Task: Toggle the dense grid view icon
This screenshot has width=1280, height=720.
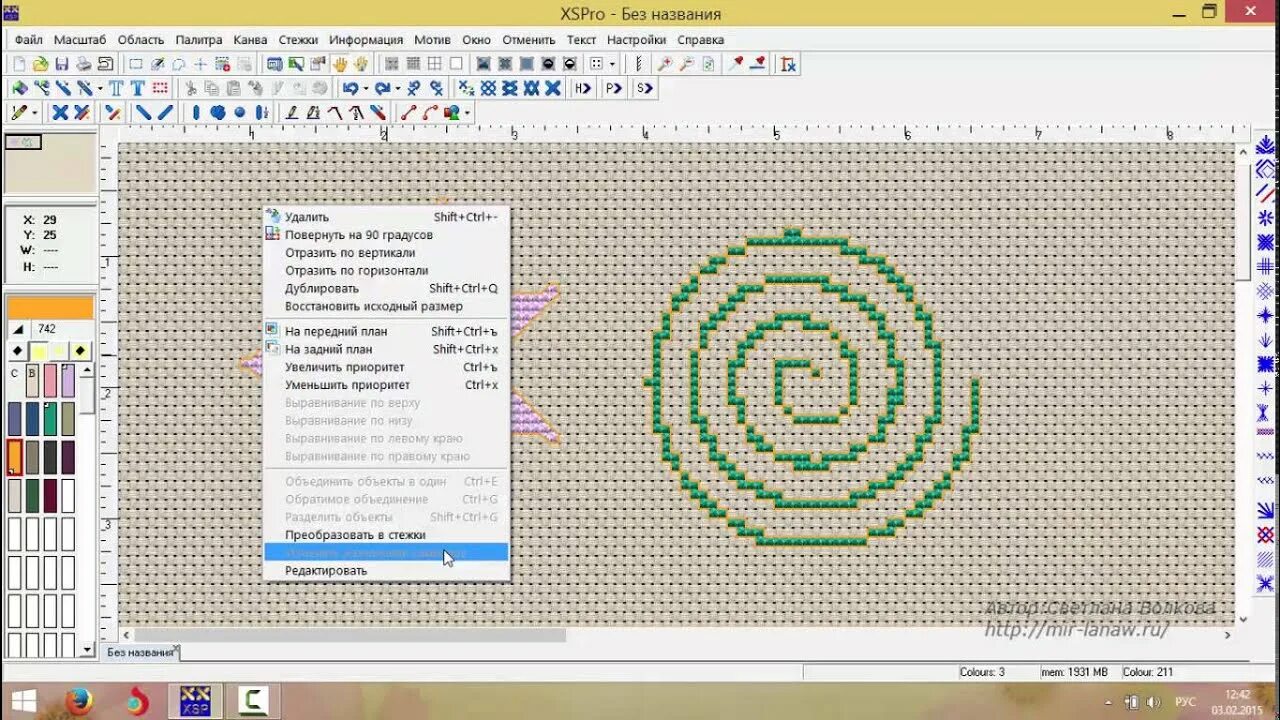Action: click(x=413, y=64)
